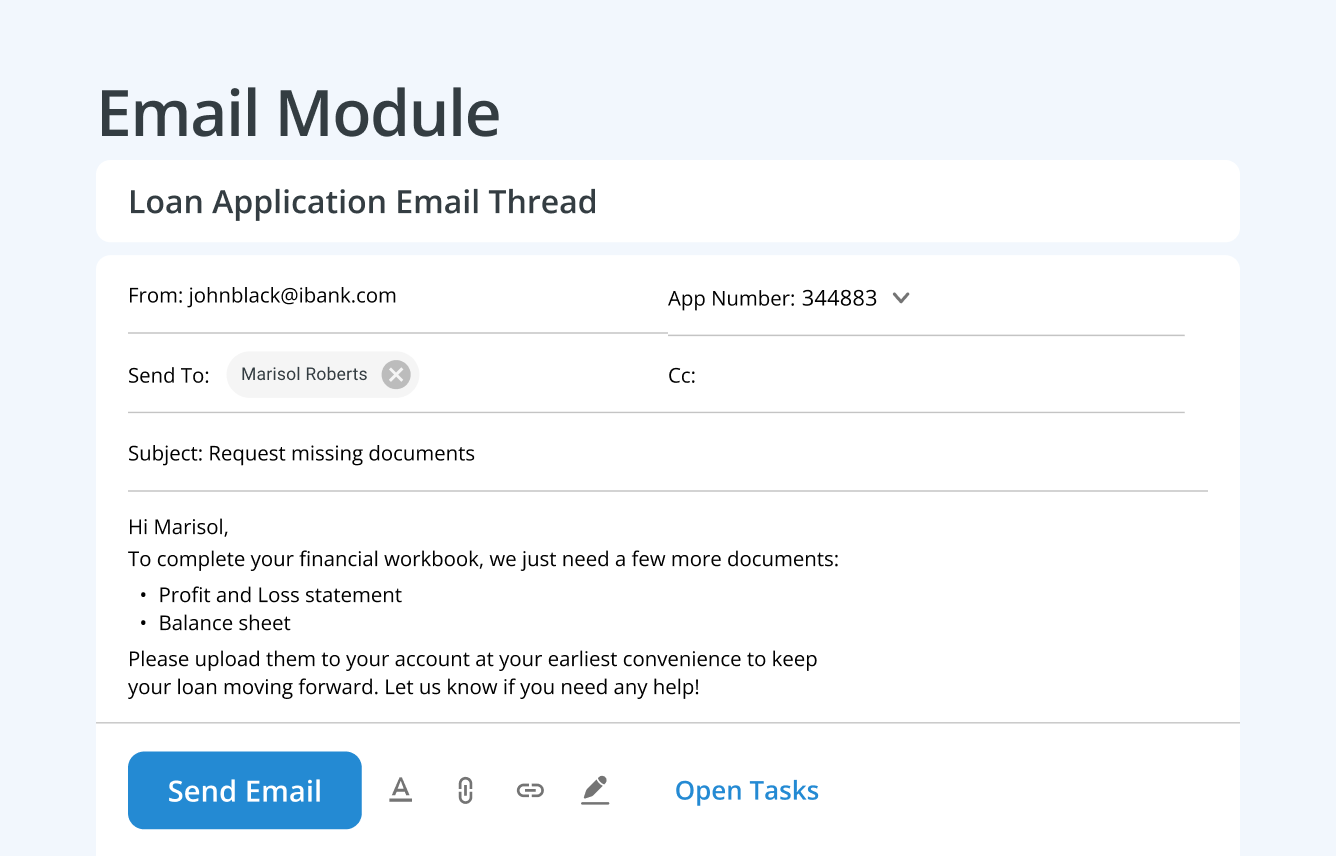Place cursor on the 'Hi Marisol,' greeting

[178, 526]
